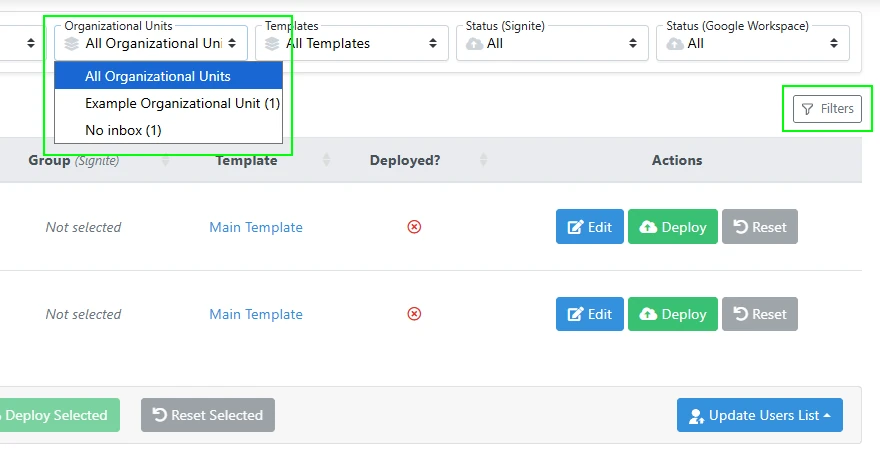Open the Status (Google Workspace) dropdown

[x=752, y=43]
